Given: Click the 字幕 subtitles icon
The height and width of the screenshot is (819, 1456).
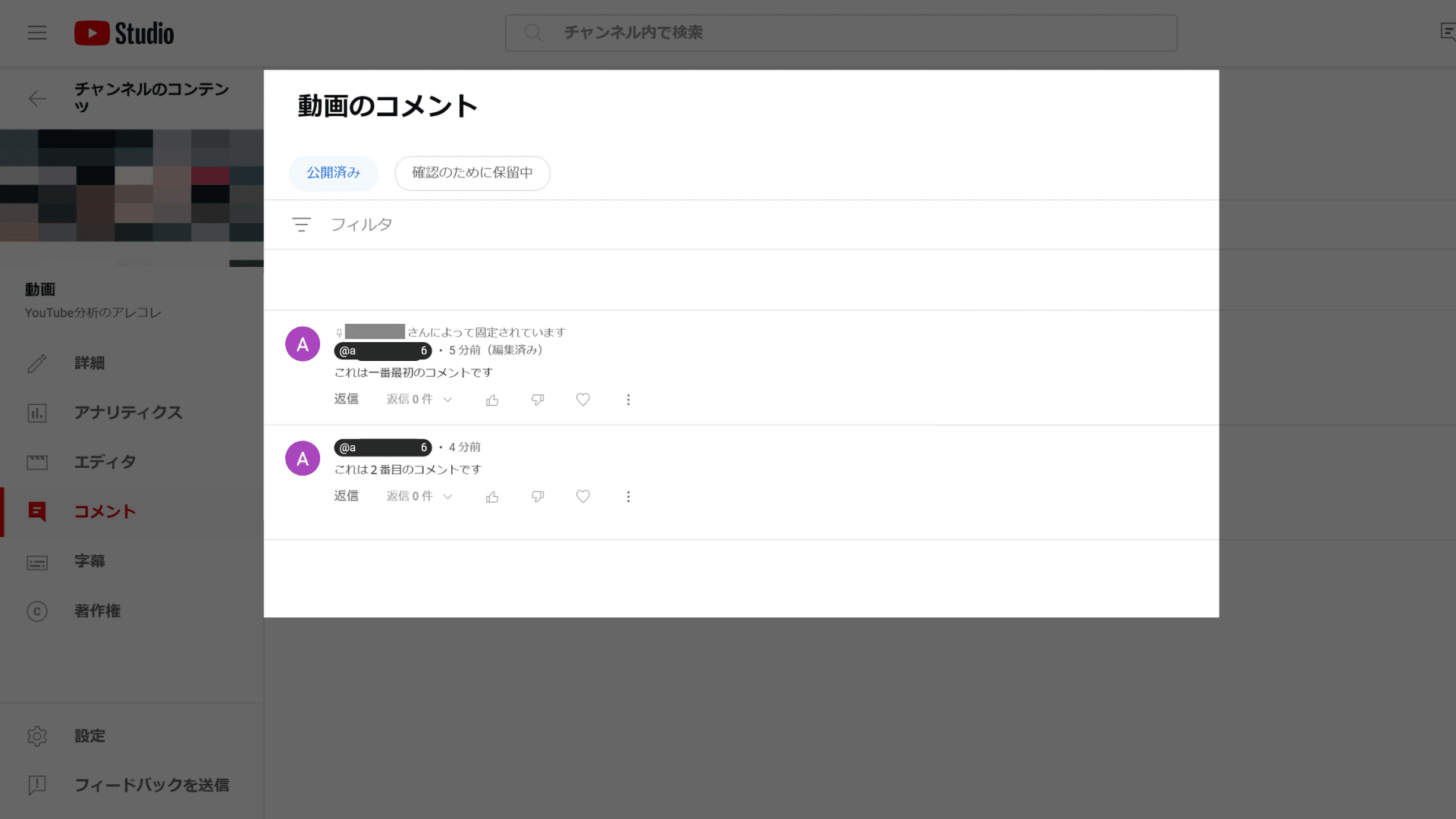Looking at the screenshot, I should click(x=37, y=562).
